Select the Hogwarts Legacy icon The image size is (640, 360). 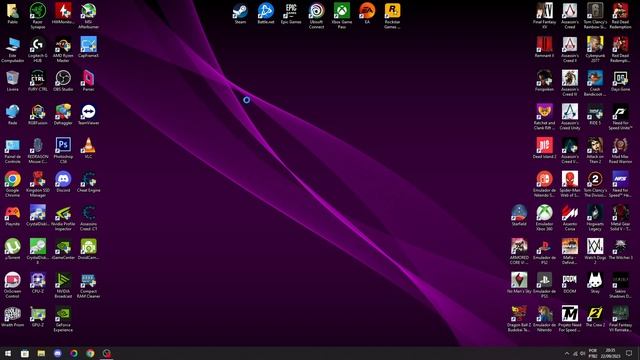(x=595, y=218)
